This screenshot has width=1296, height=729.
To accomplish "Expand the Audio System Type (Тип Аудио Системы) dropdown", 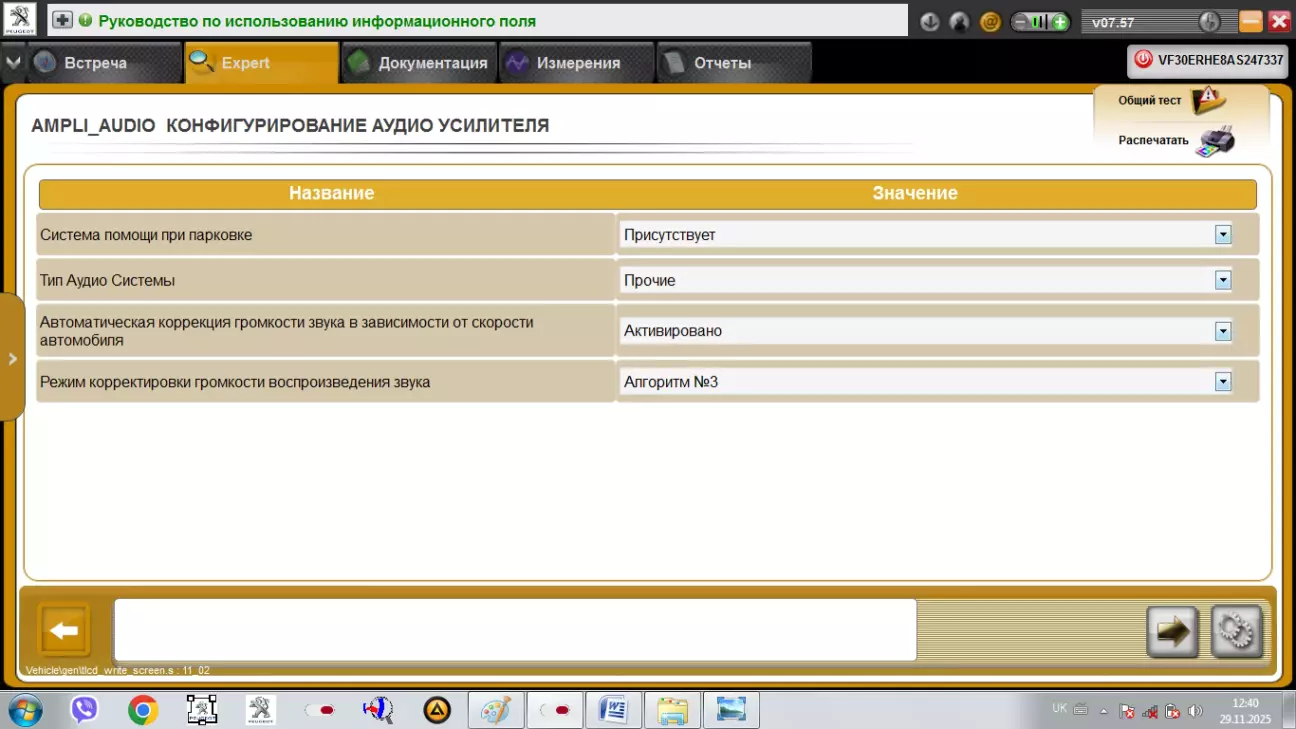I will tap(1222, 281).
